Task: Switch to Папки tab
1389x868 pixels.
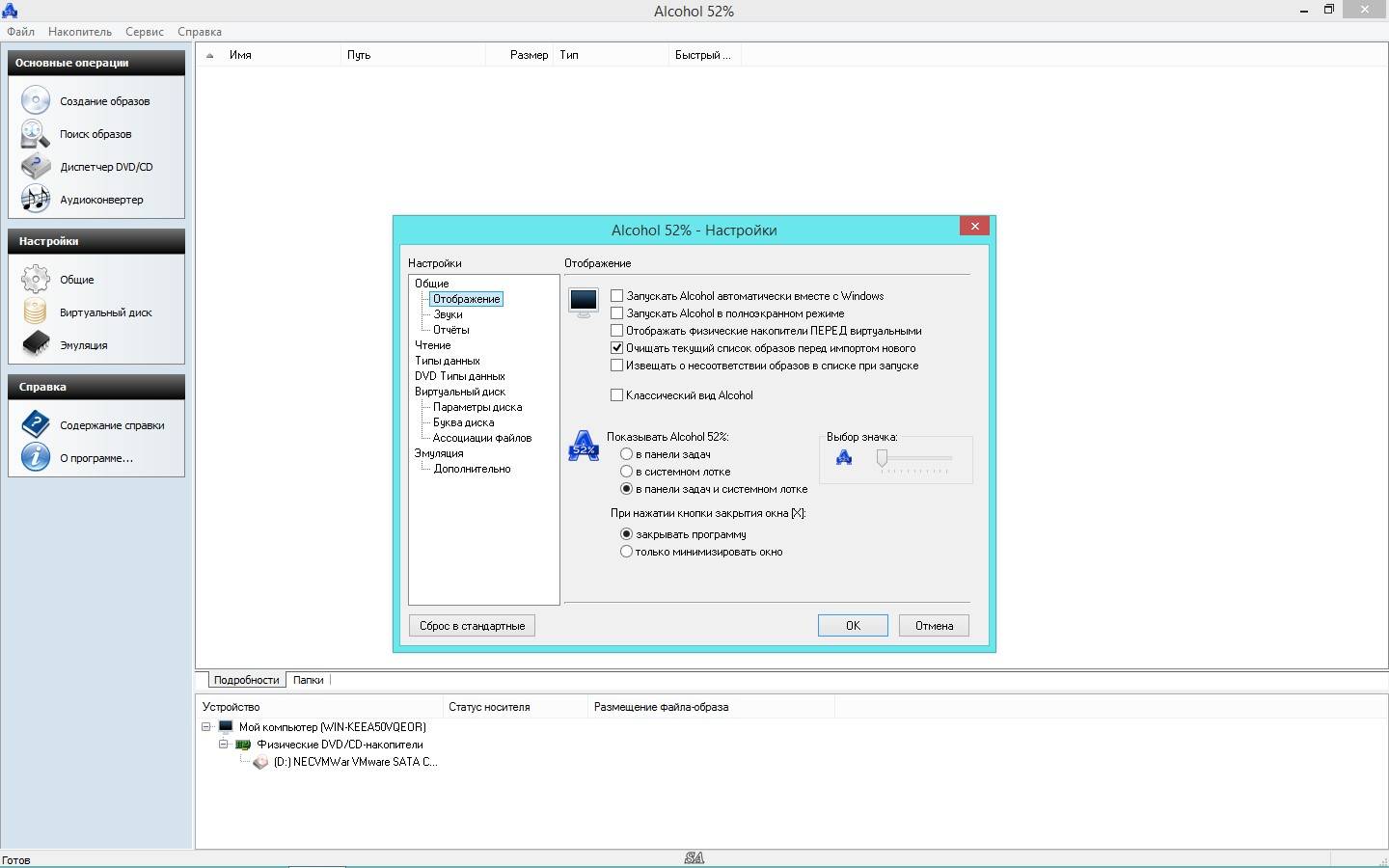Action: [x=309, y=679]
